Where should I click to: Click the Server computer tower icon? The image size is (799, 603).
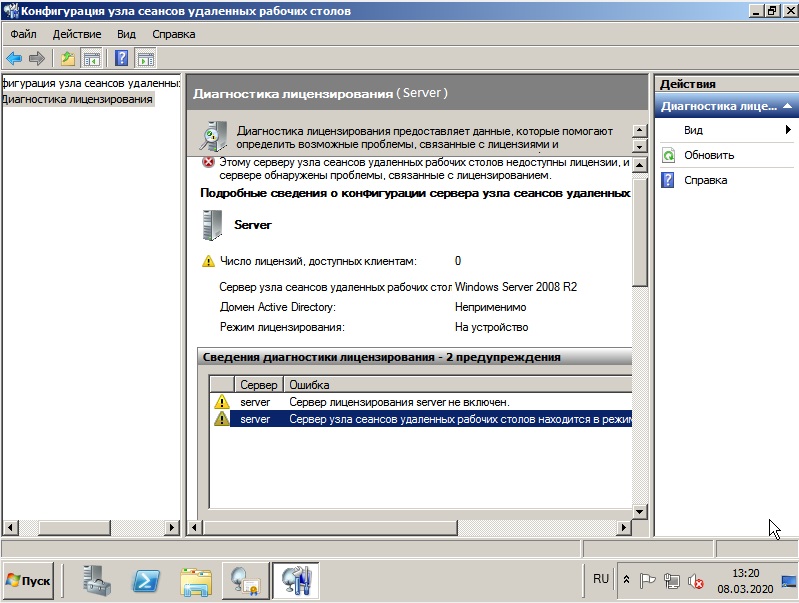[212, 225]
